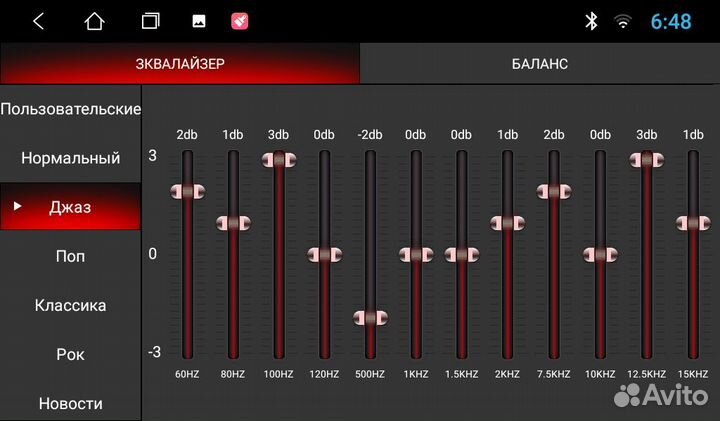Click the 60HZ slider handle
The width and height of the screenshot is (720, 421).
click(x=186, y=191)
